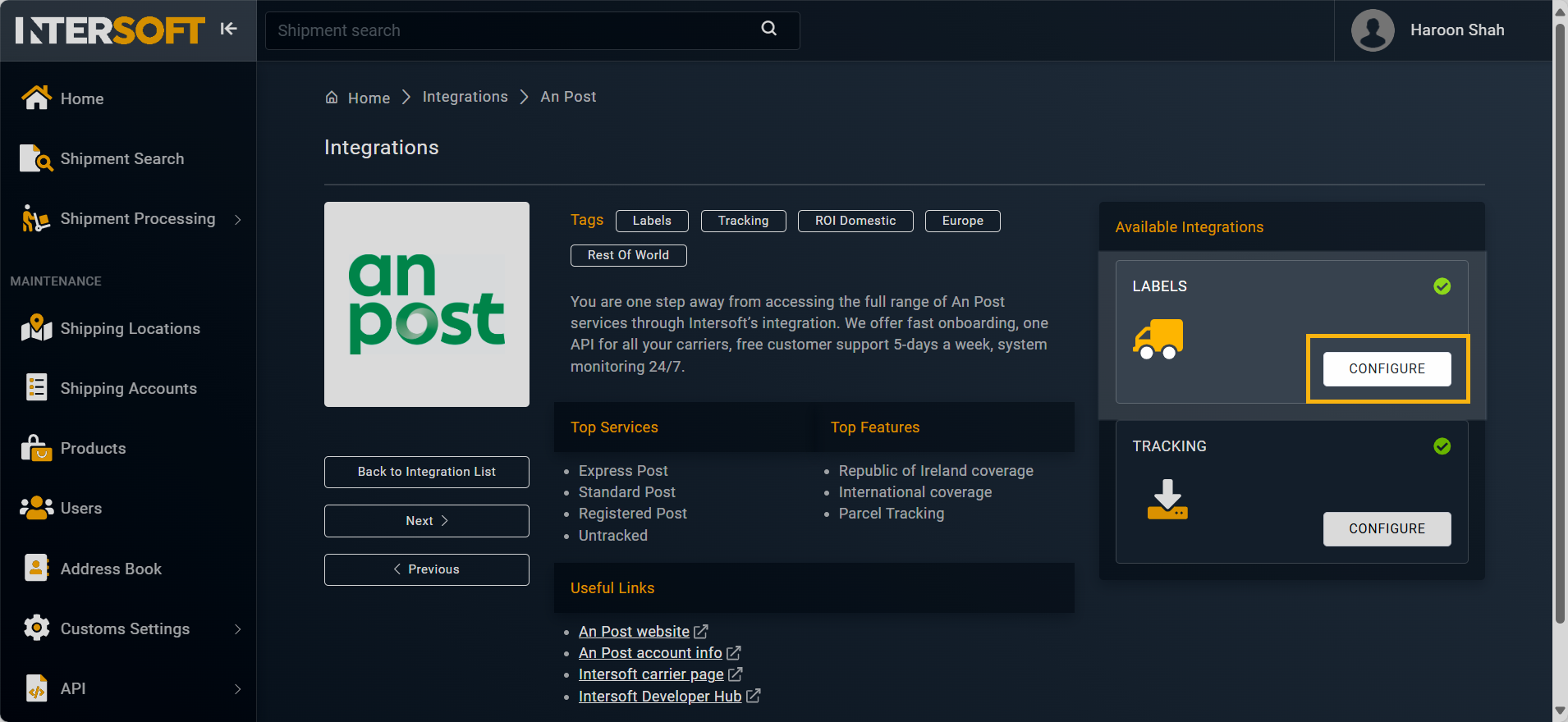
Task: Click the Express Post list item
Action: click(623, 471)
